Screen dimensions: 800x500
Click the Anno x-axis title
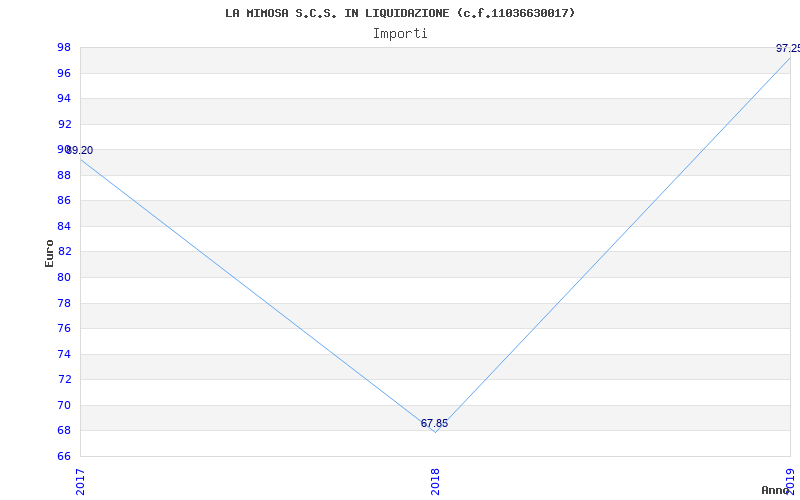775,490
